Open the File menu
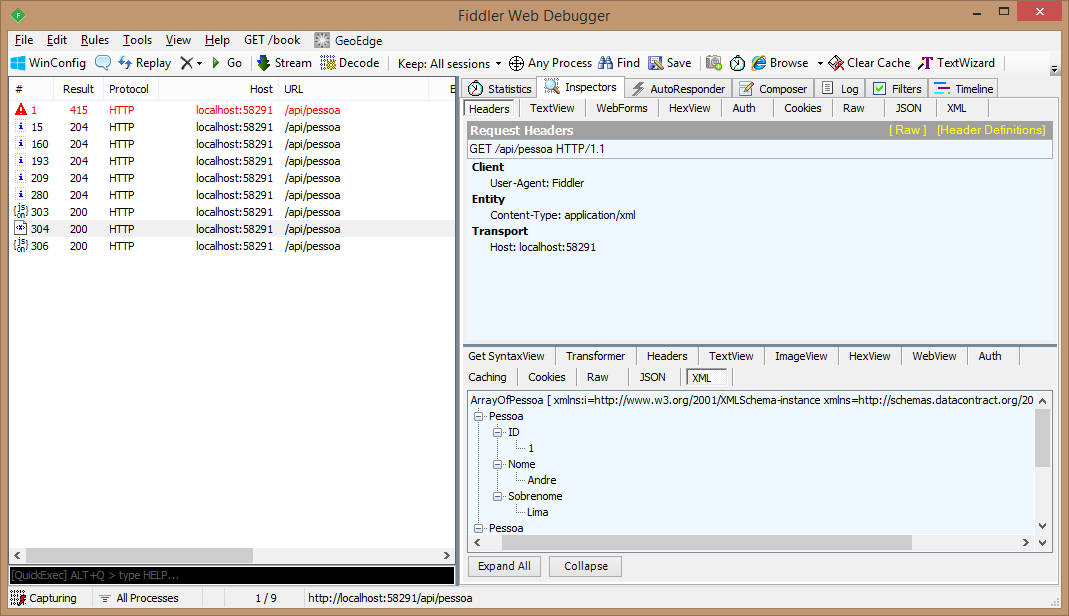The image size is (1069, 616). (24, 40)
